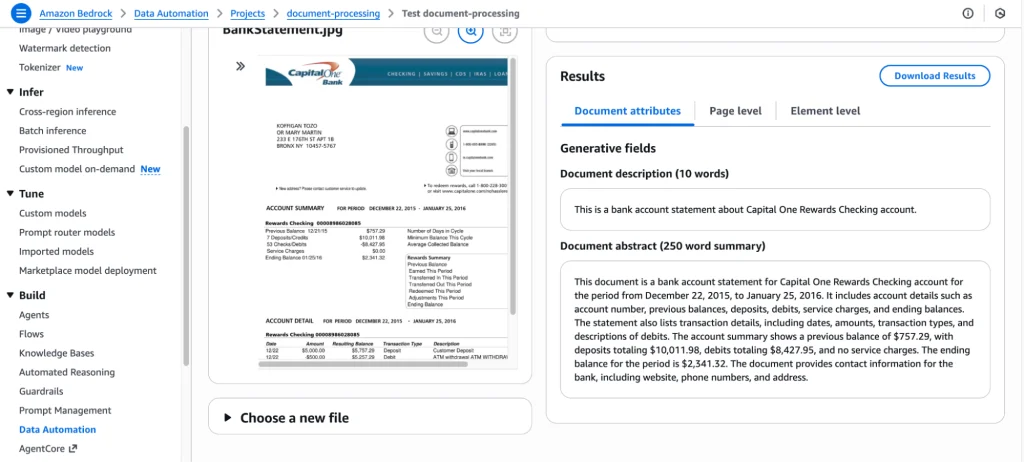Viewport: 1024px width, 462px height.
Task: Open the info panel icon in the header
Action: click(x=968, y=14)
